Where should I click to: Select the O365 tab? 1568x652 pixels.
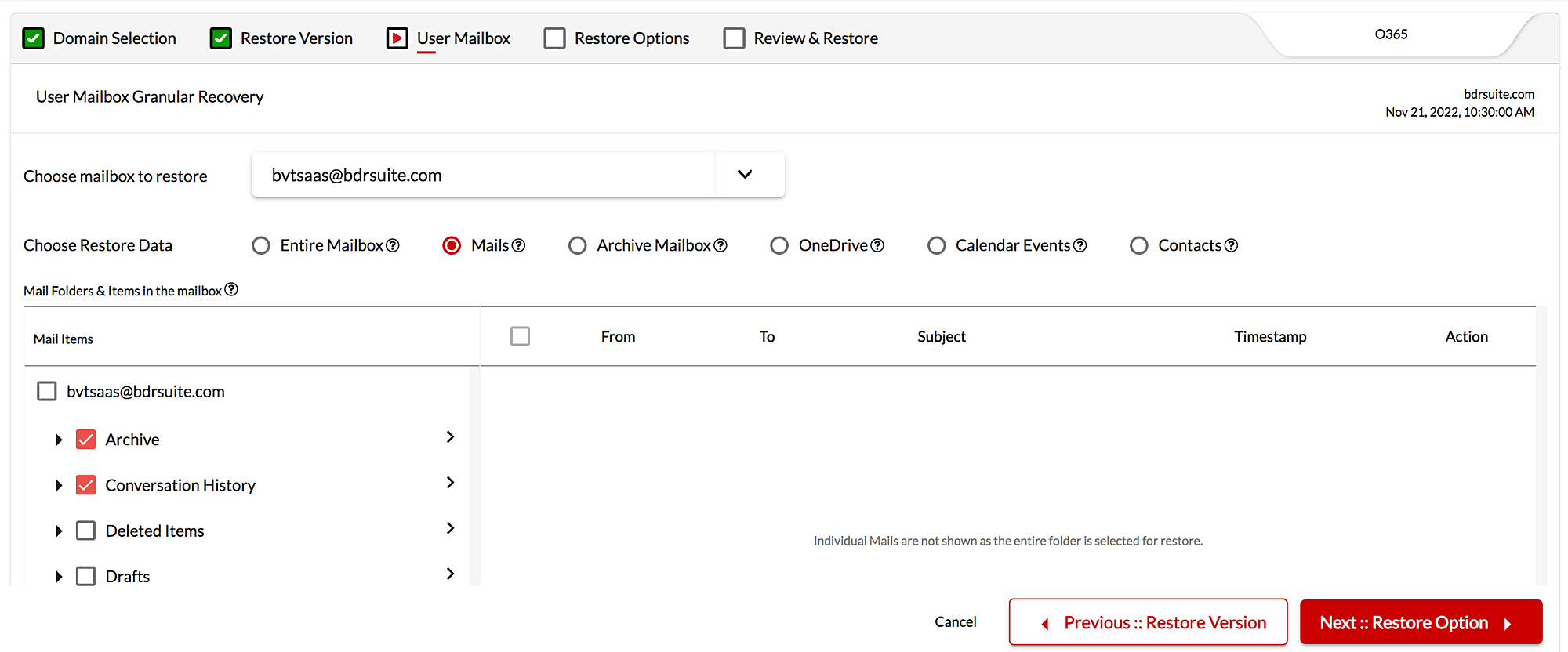1392,34
